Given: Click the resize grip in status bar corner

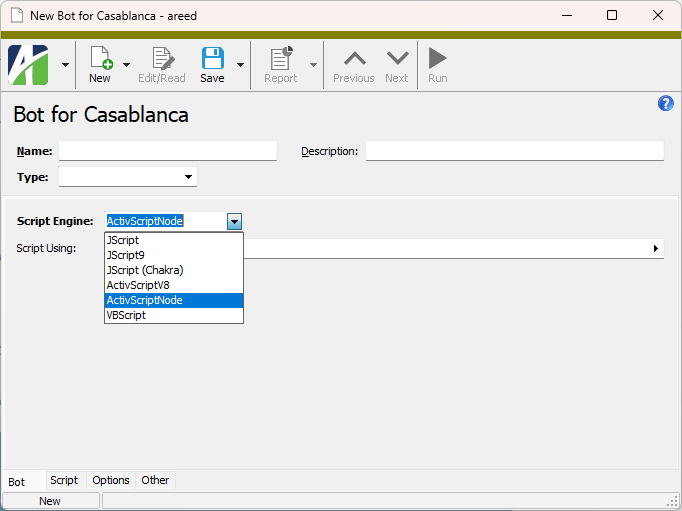Looking at the screenshot, I should click(x=674, y=502).
